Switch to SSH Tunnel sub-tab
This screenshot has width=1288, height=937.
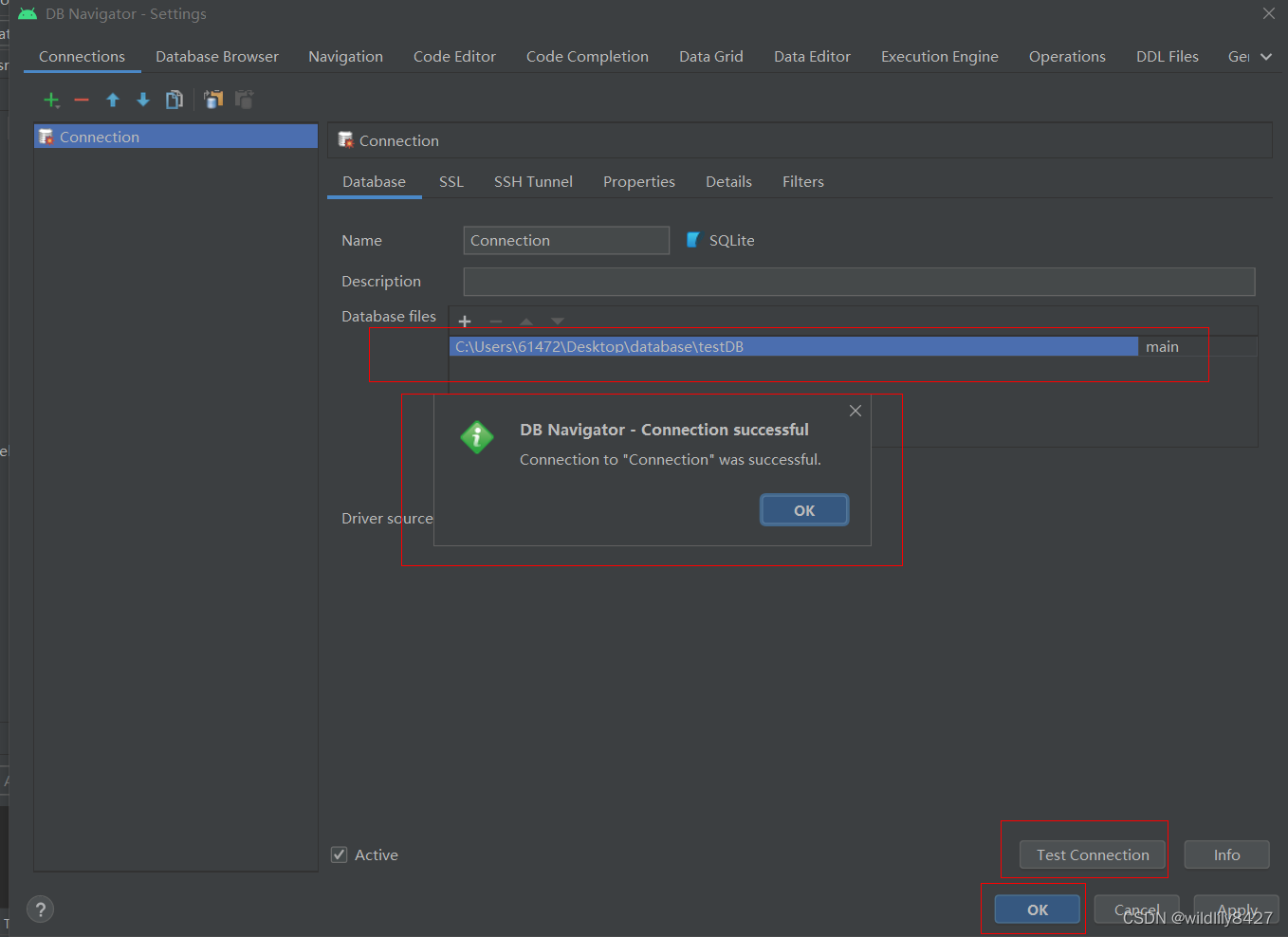pyautogui.click(x=533, y=182)
